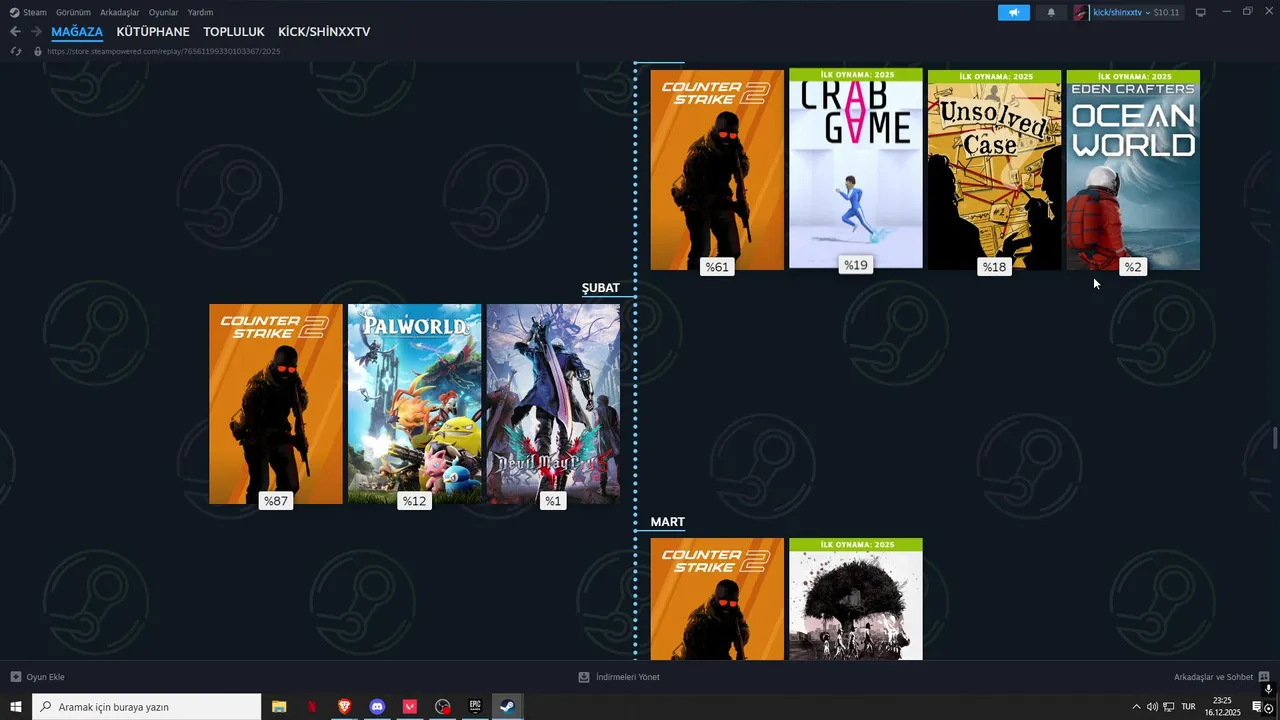Go to the KÜTÜPHANE tab
This screenshot has width=1280, height=720.
(x=153, y=32)
